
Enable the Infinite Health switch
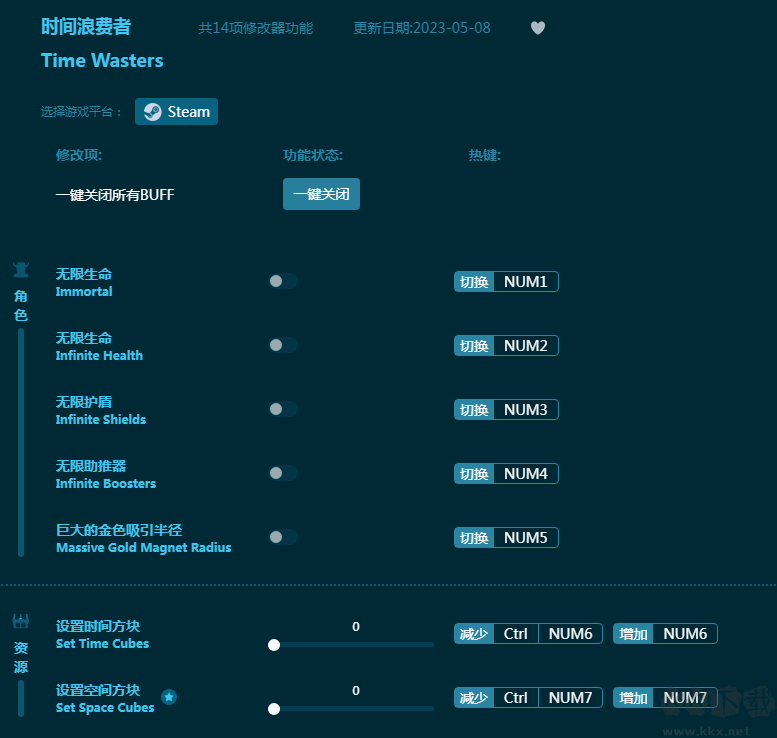(283, 345)
